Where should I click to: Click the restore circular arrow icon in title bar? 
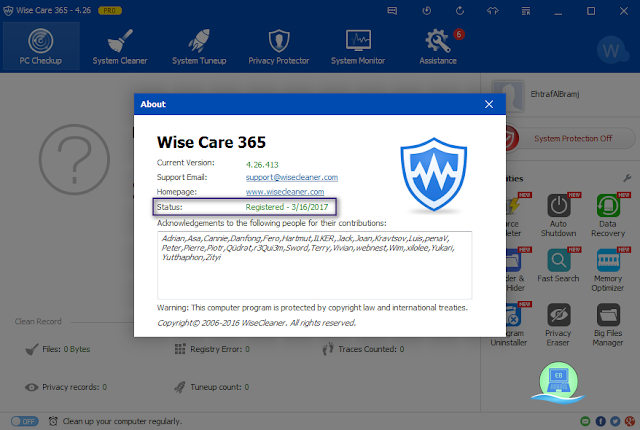point(460,11)
